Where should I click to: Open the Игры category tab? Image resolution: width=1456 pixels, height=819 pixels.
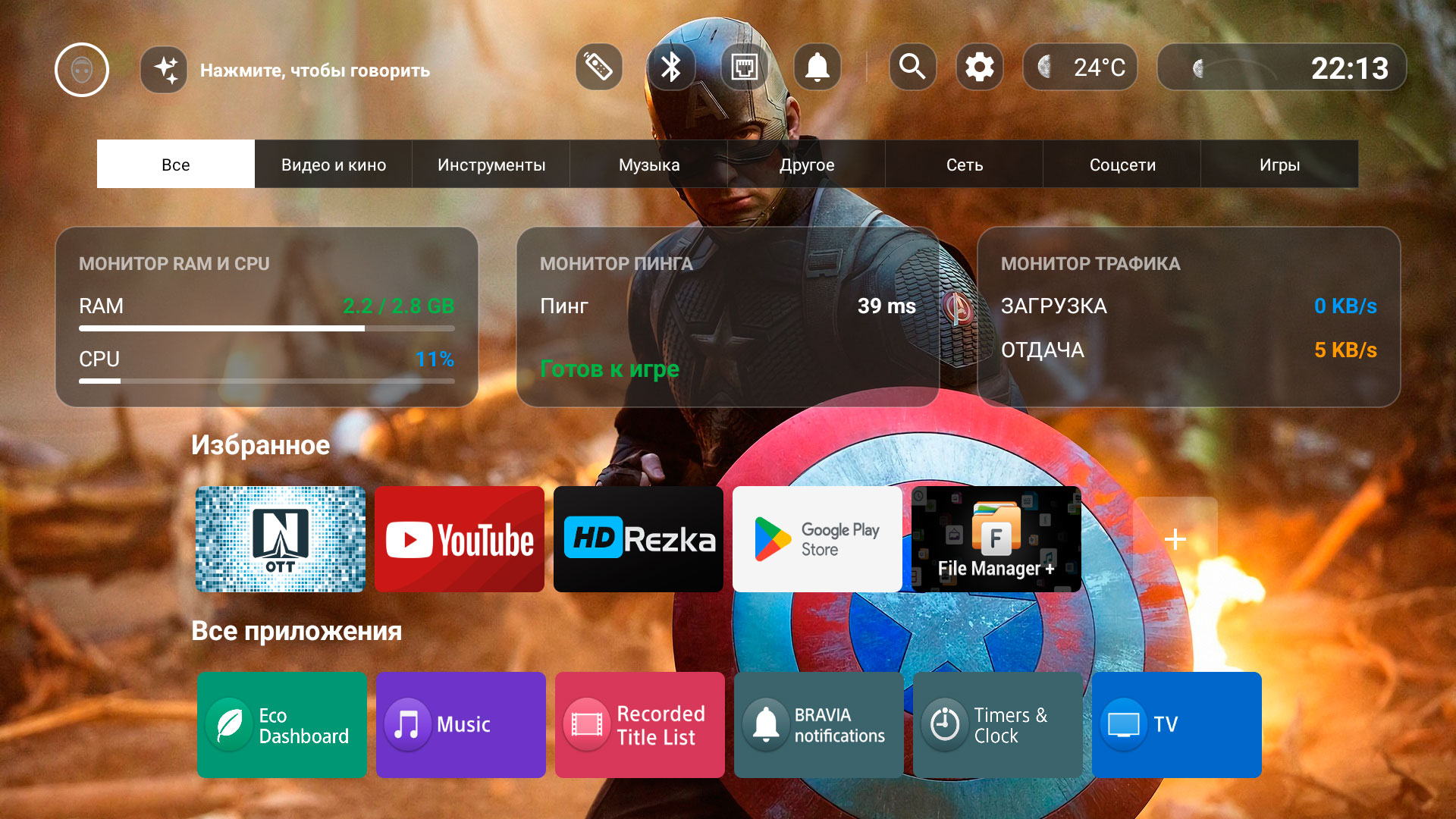pos(1280,164)
